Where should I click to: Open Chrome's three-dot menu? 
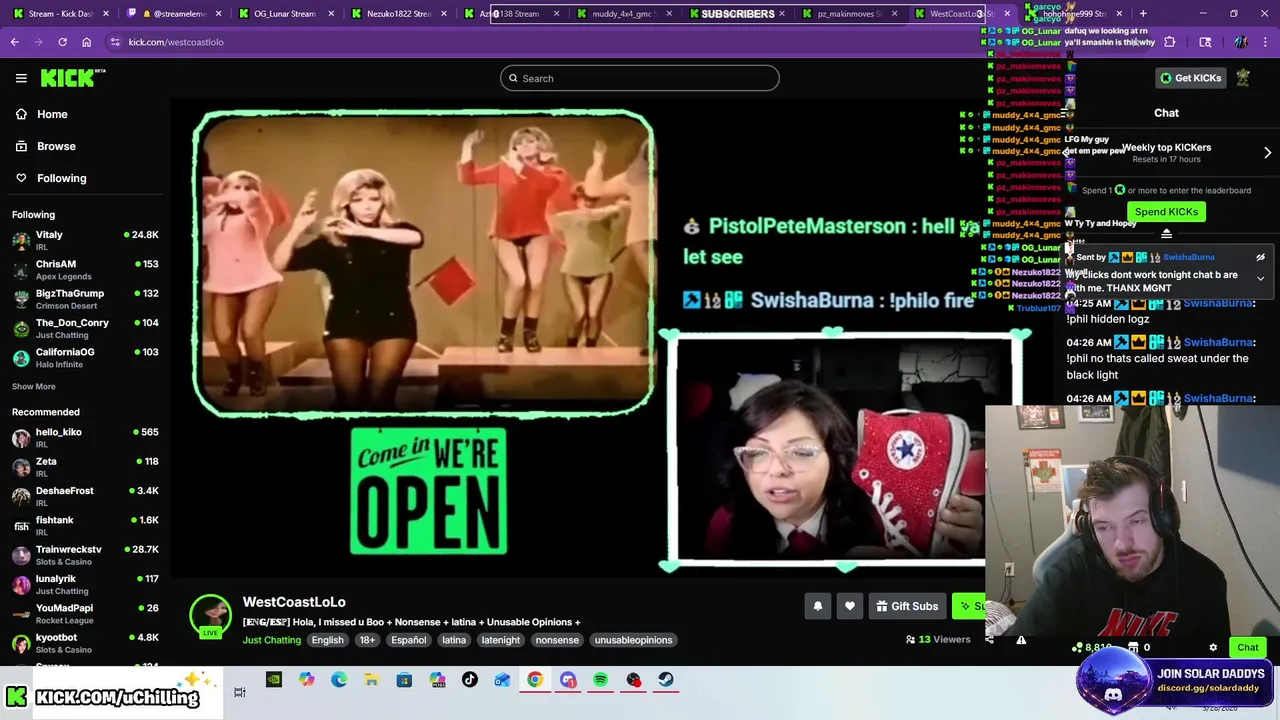click(1266, 42)
